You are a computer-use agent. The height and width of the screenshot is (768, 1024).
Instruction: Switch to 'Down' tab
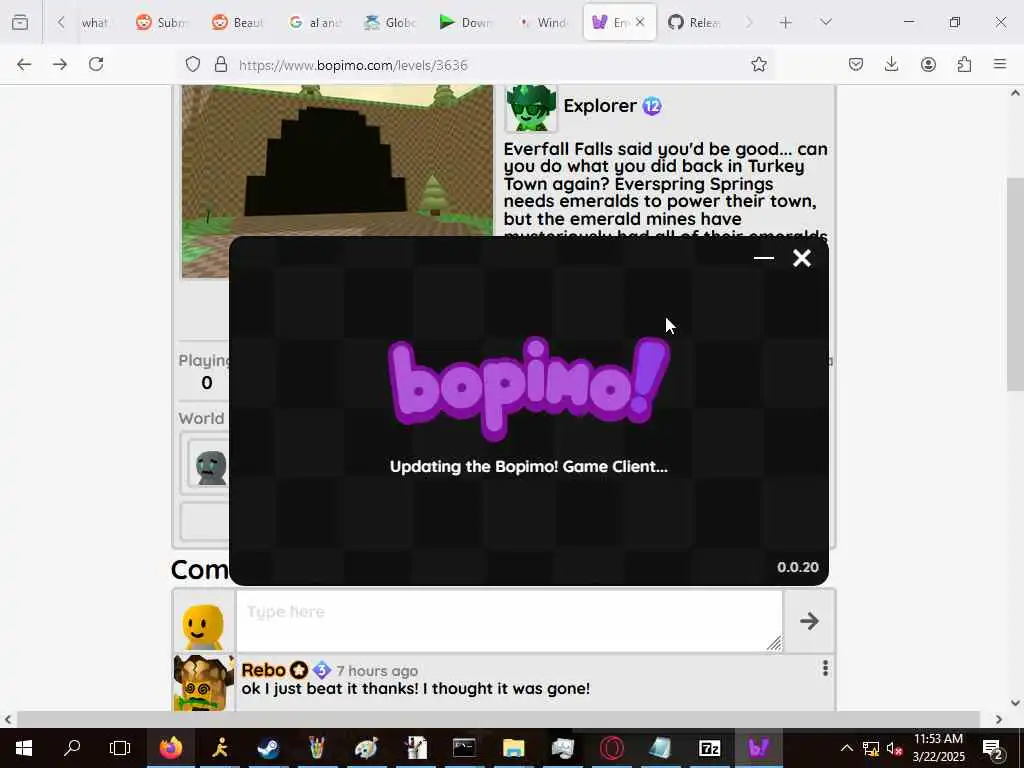pos(466,22)
